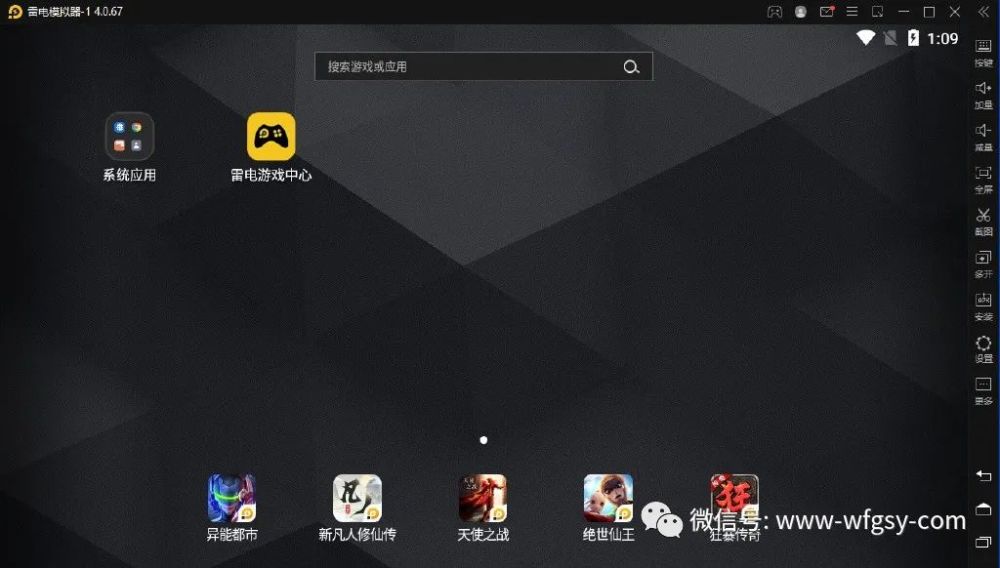Screen dimensions: 1000x568
Task: Click the magnifier search icon
Action: (x=631, y=67)
